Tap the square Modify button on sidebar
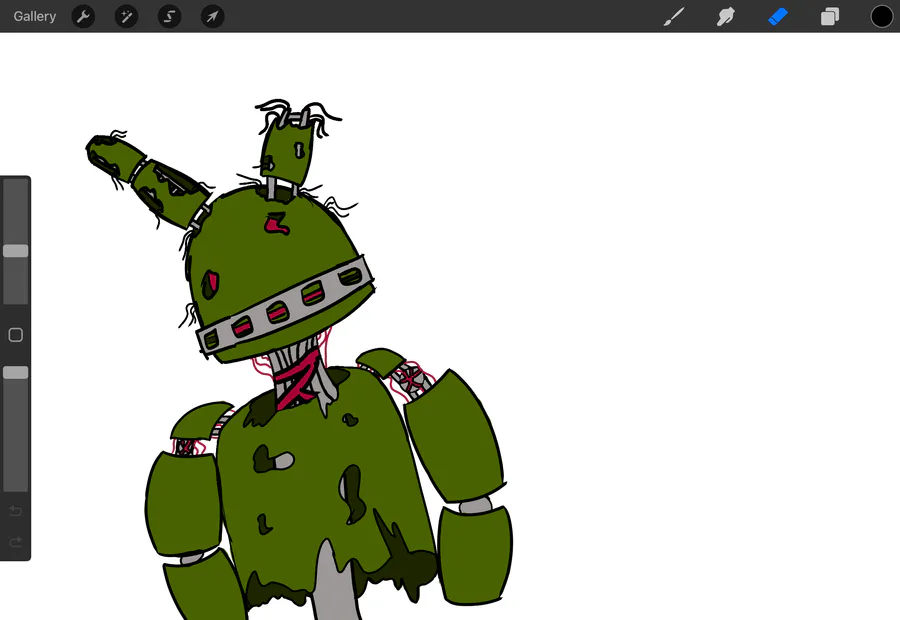Screen dimensions: 900x620 click(x=15, y=335)
